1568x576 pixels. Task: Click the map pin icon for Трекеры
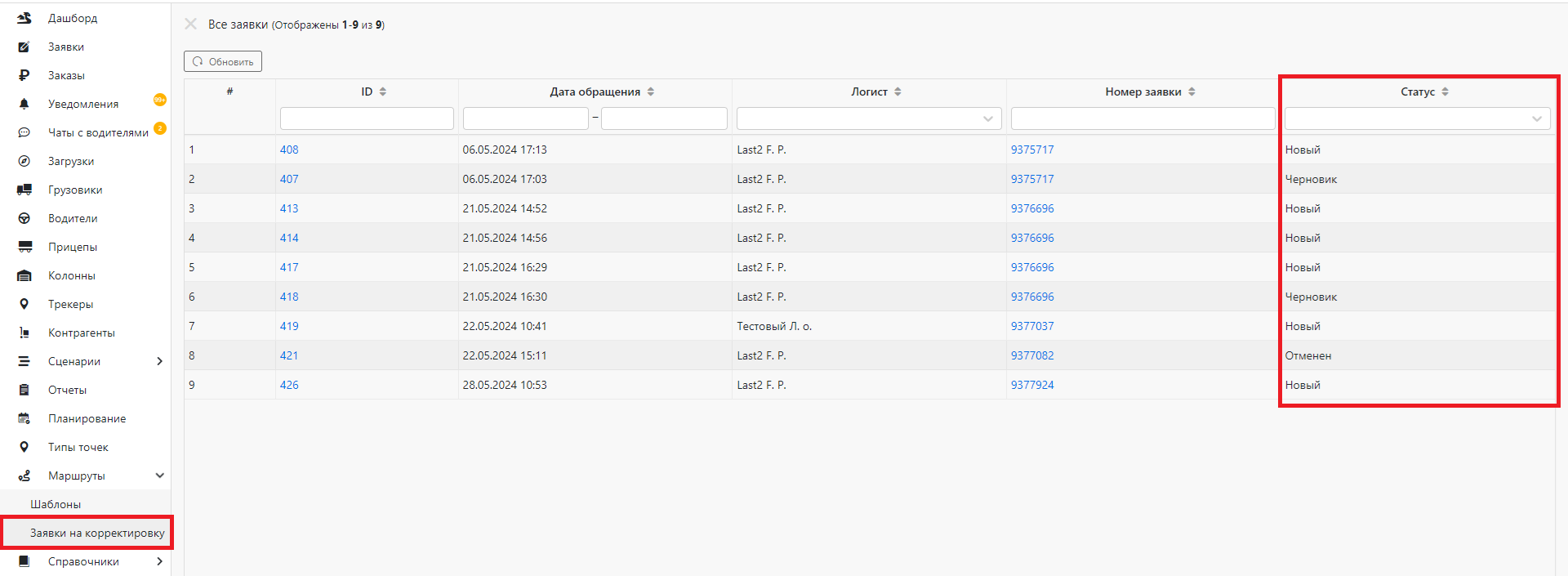tap(24, 304)
